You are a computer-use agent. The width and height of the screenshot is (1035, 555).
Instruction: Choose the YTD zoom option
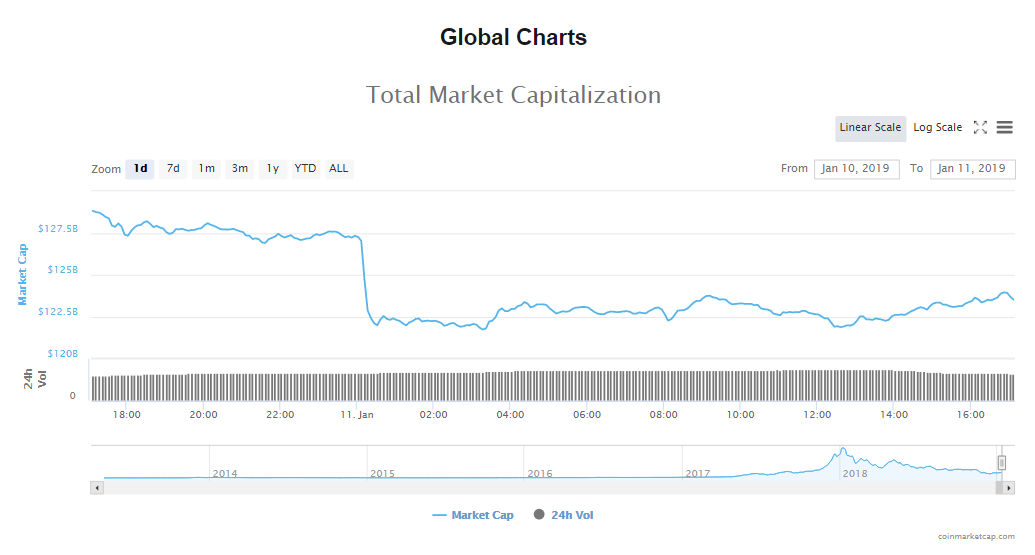click(305, 169)
